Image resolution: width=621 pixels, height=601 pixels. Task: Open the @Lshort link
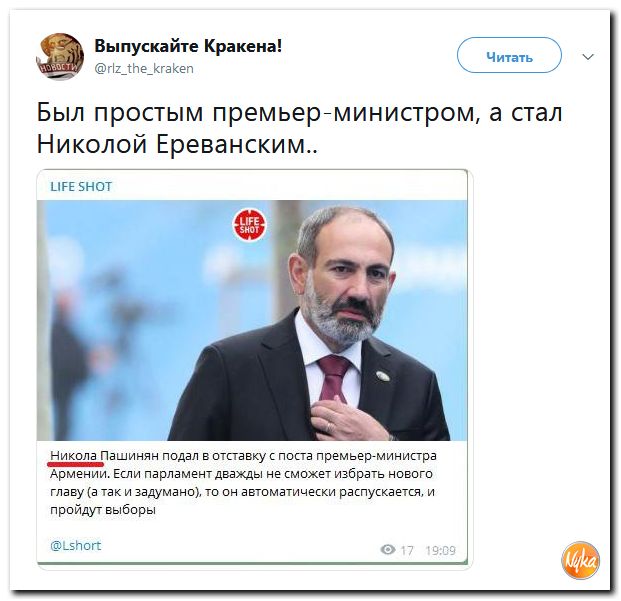click(x=76, y=546)
